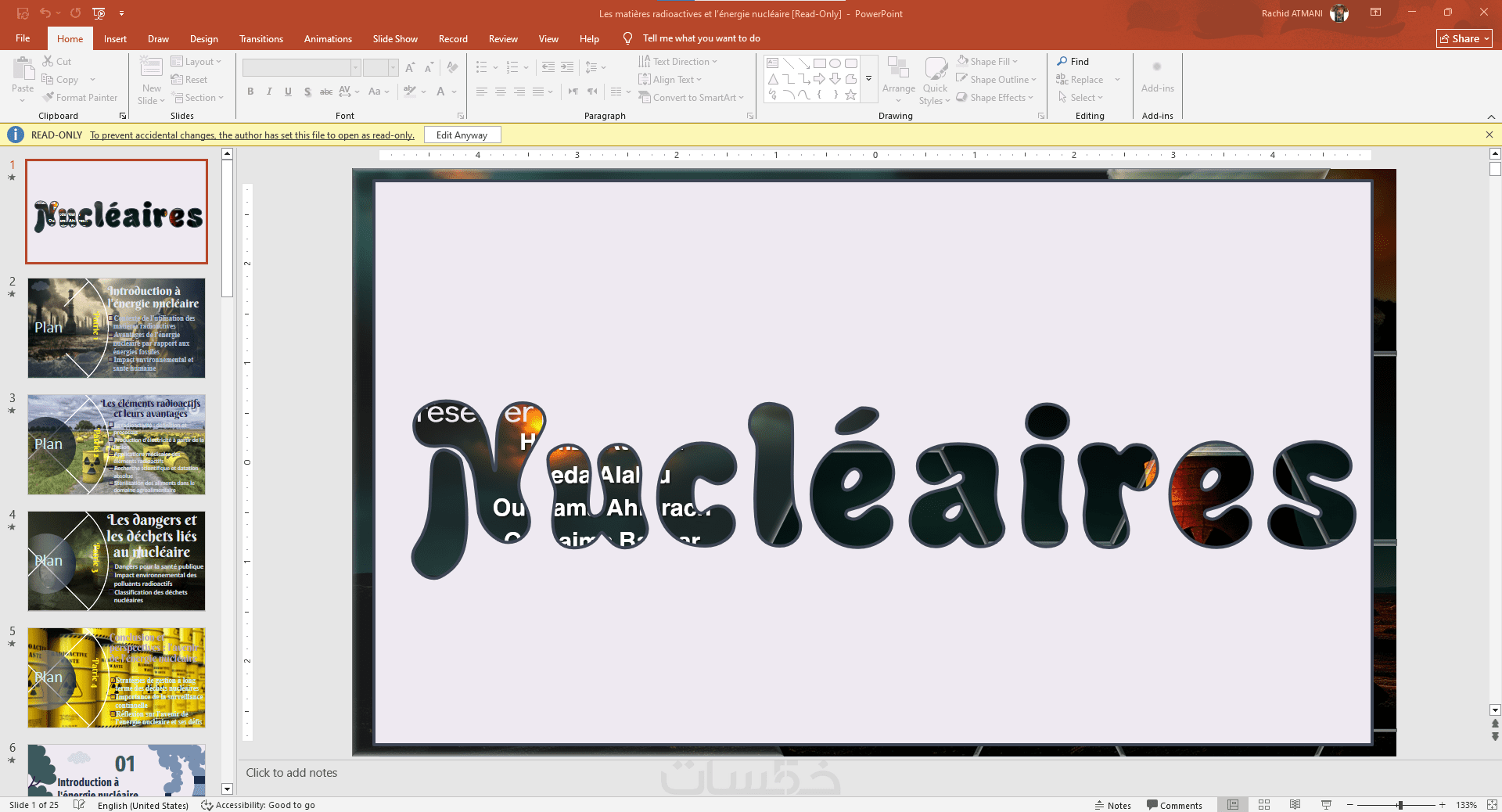Open Comments pane
Screen dimensions: 1502x812
[x=1174, y=805]
